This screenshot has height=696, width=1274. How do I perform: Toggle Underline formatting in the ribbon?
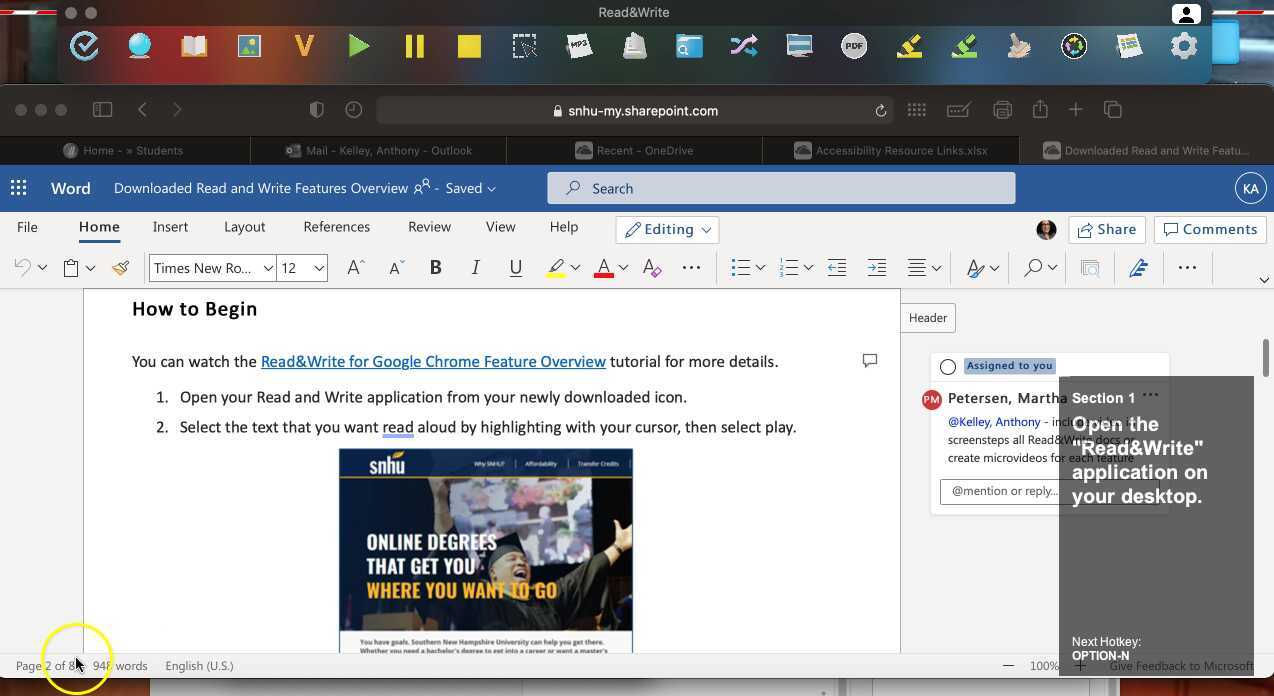tap(515, 268)
